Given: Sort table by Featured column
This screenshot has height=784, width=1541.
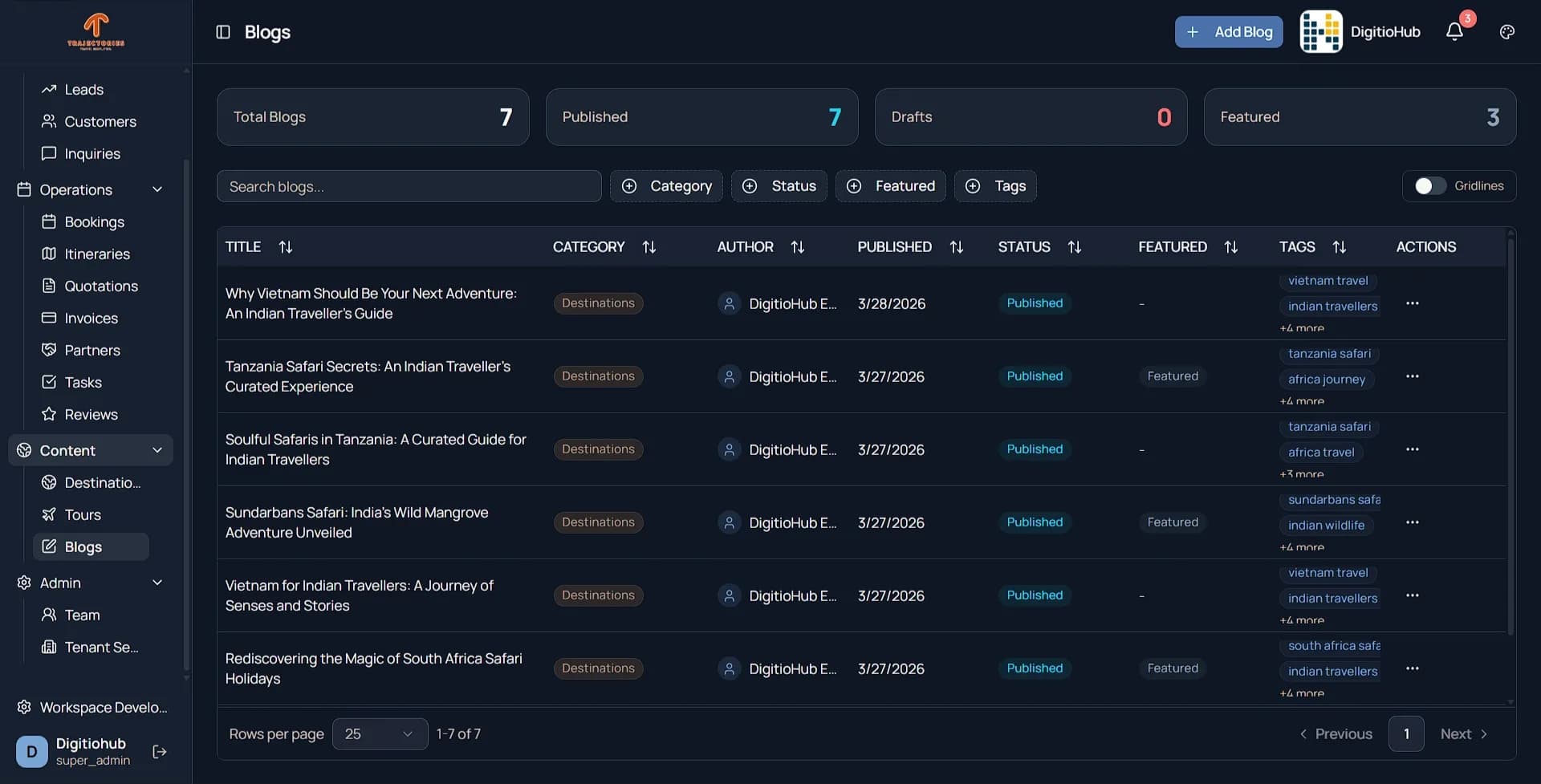Looking at the screenshot, I should 1230,247.
